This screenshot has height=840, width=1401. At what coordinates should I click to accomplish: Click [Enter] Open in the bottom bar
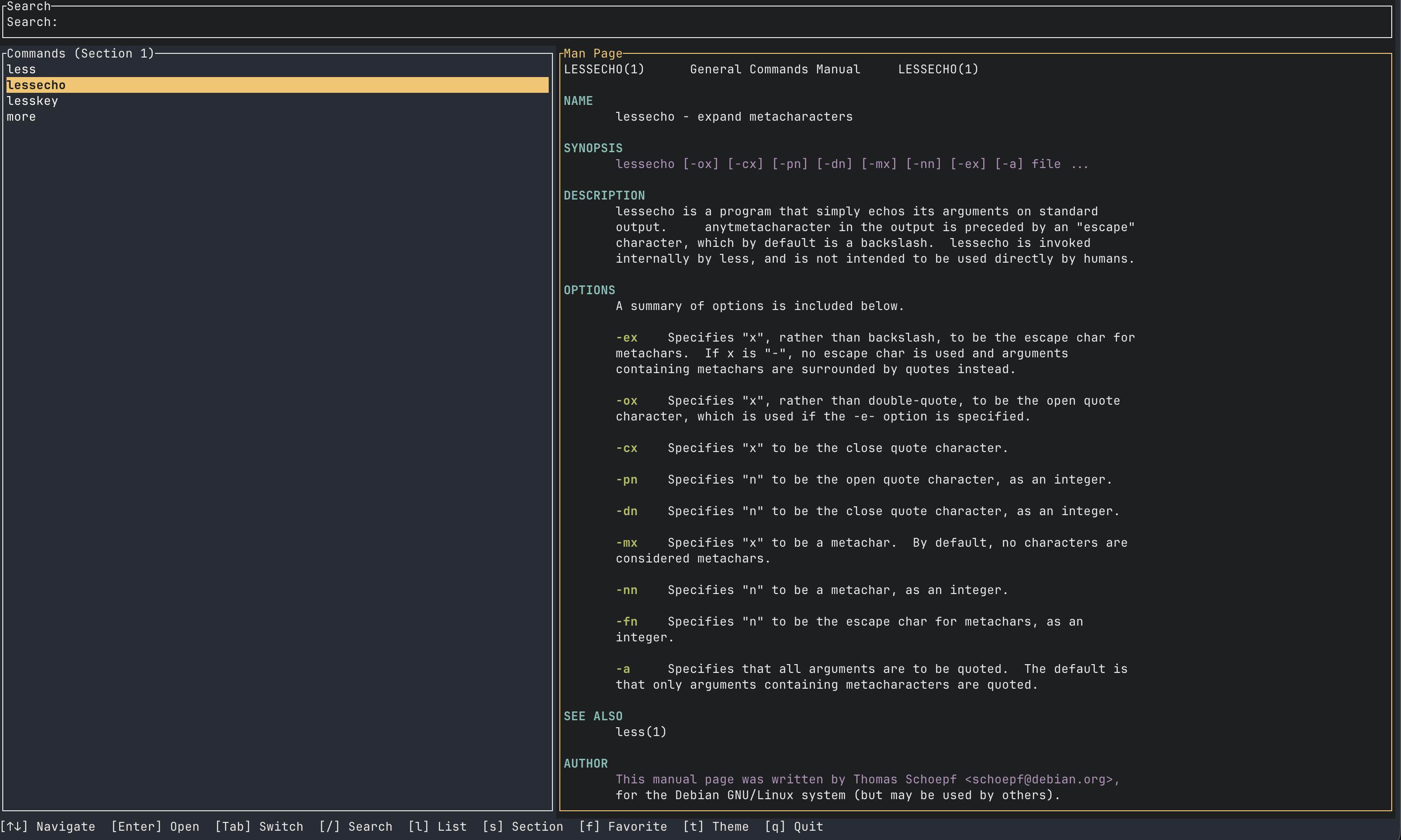pos(154,827)
